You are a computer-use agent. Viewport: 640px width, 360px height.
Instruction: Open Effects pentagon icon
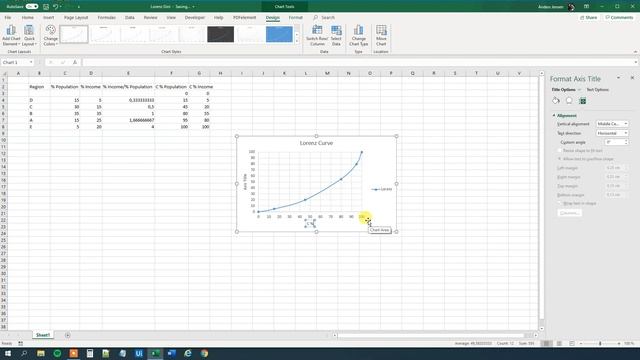point(569,100)
